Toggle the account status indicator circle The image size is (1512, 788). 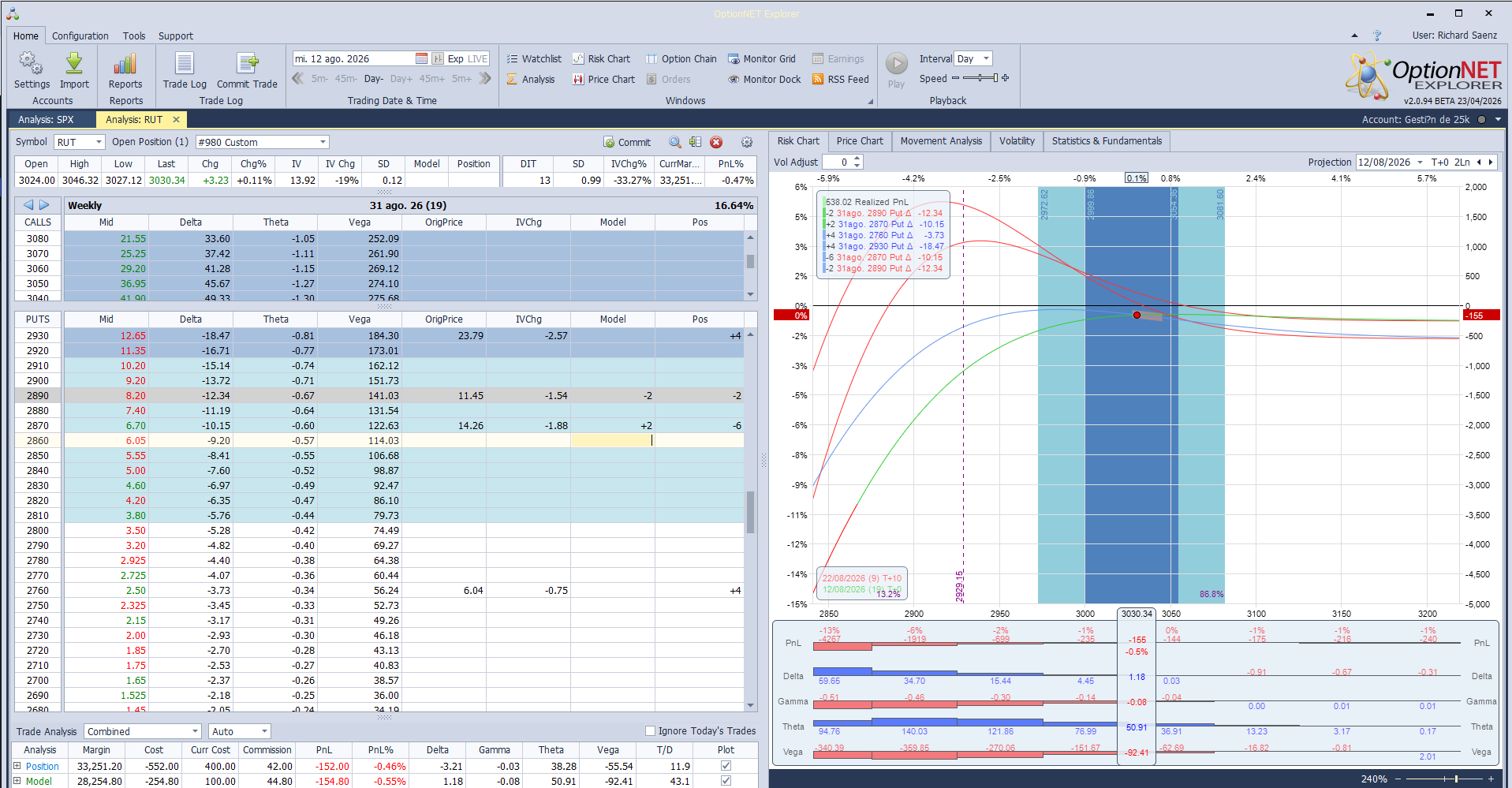click(x=1481, y=120)
